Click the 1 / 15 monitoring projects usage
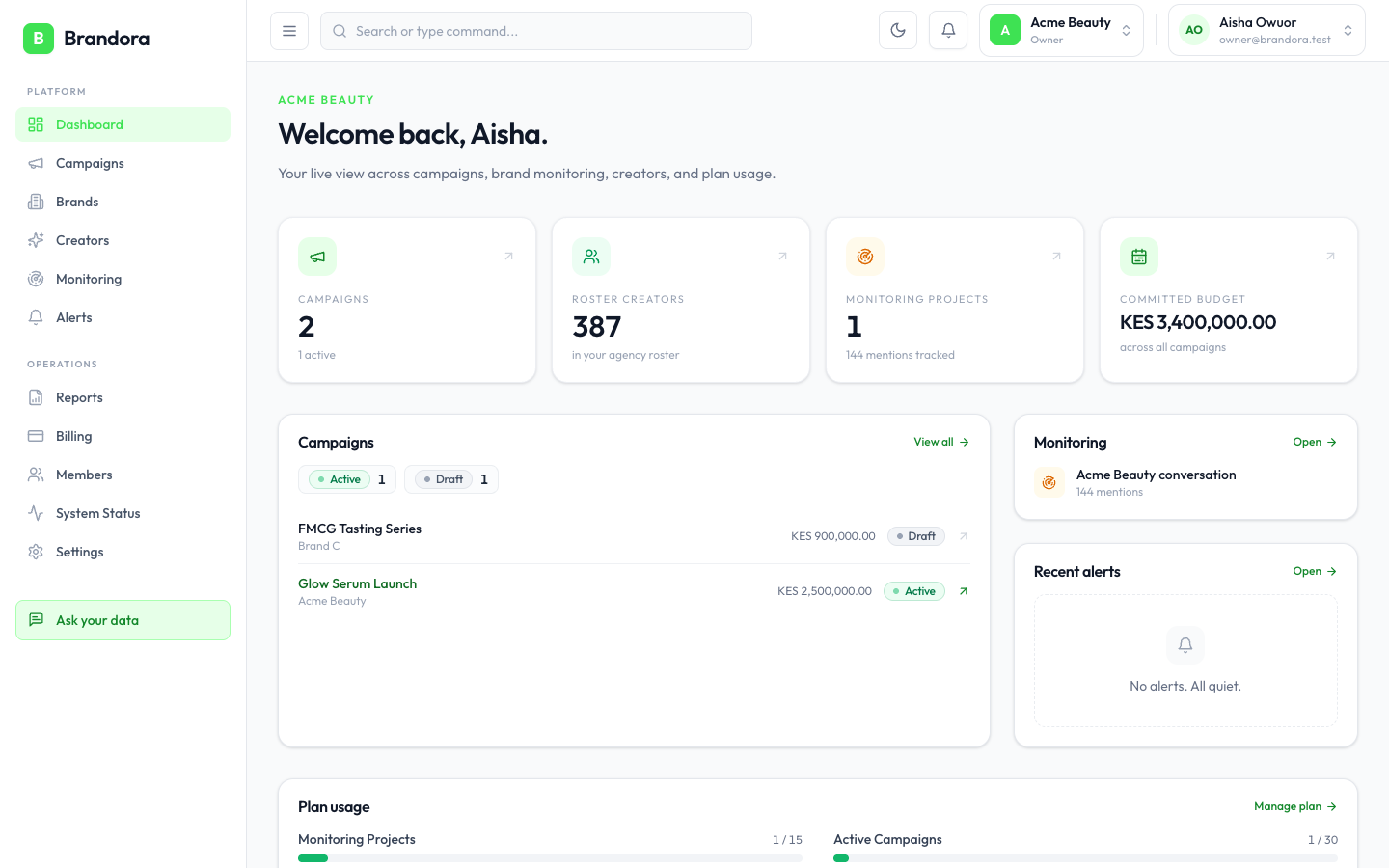 (787, 840)
